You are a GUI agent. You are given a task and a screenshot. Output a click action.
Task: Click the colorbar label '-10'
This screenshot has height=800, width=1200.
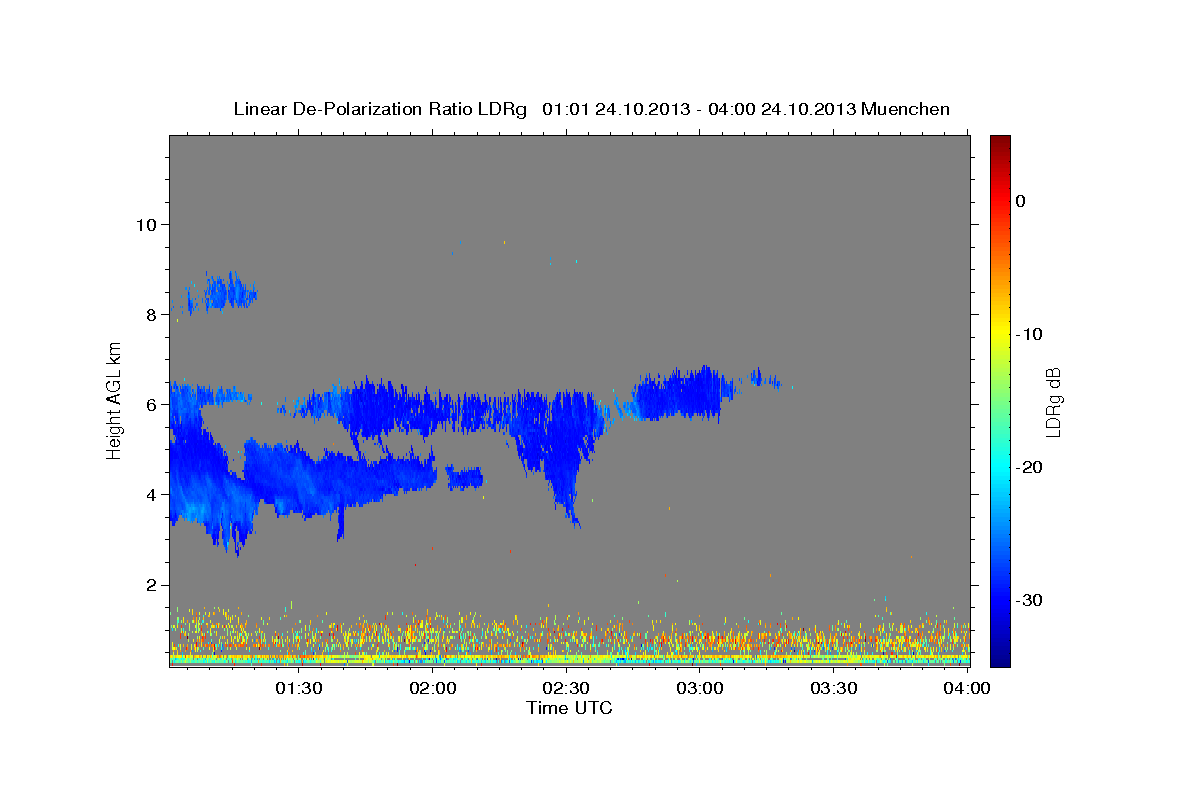click(1031, 334)
